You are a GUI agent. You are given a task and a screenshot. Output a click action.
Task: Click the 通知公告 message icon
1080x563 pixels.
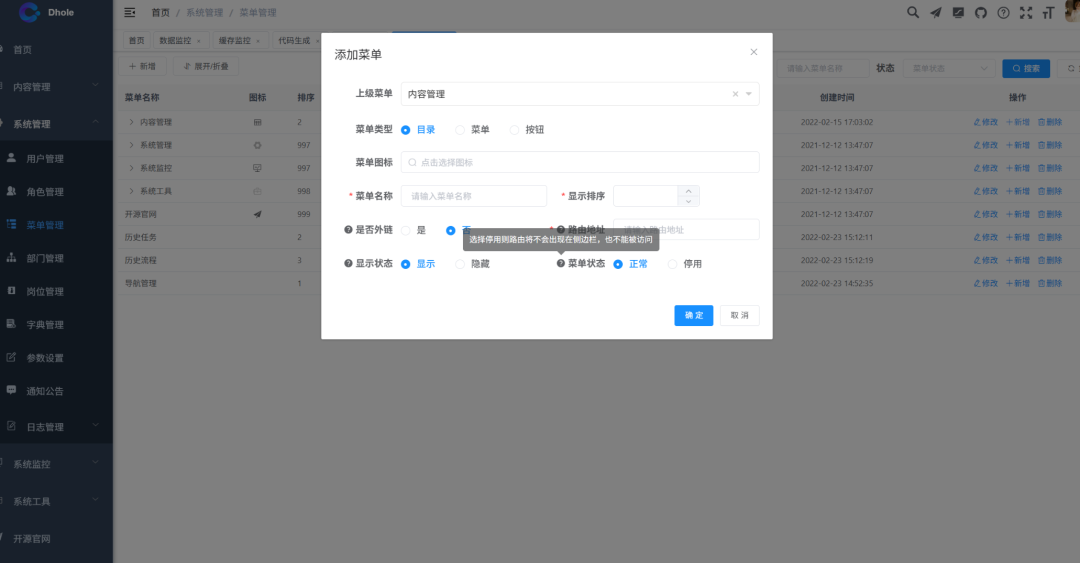(11, 390)
